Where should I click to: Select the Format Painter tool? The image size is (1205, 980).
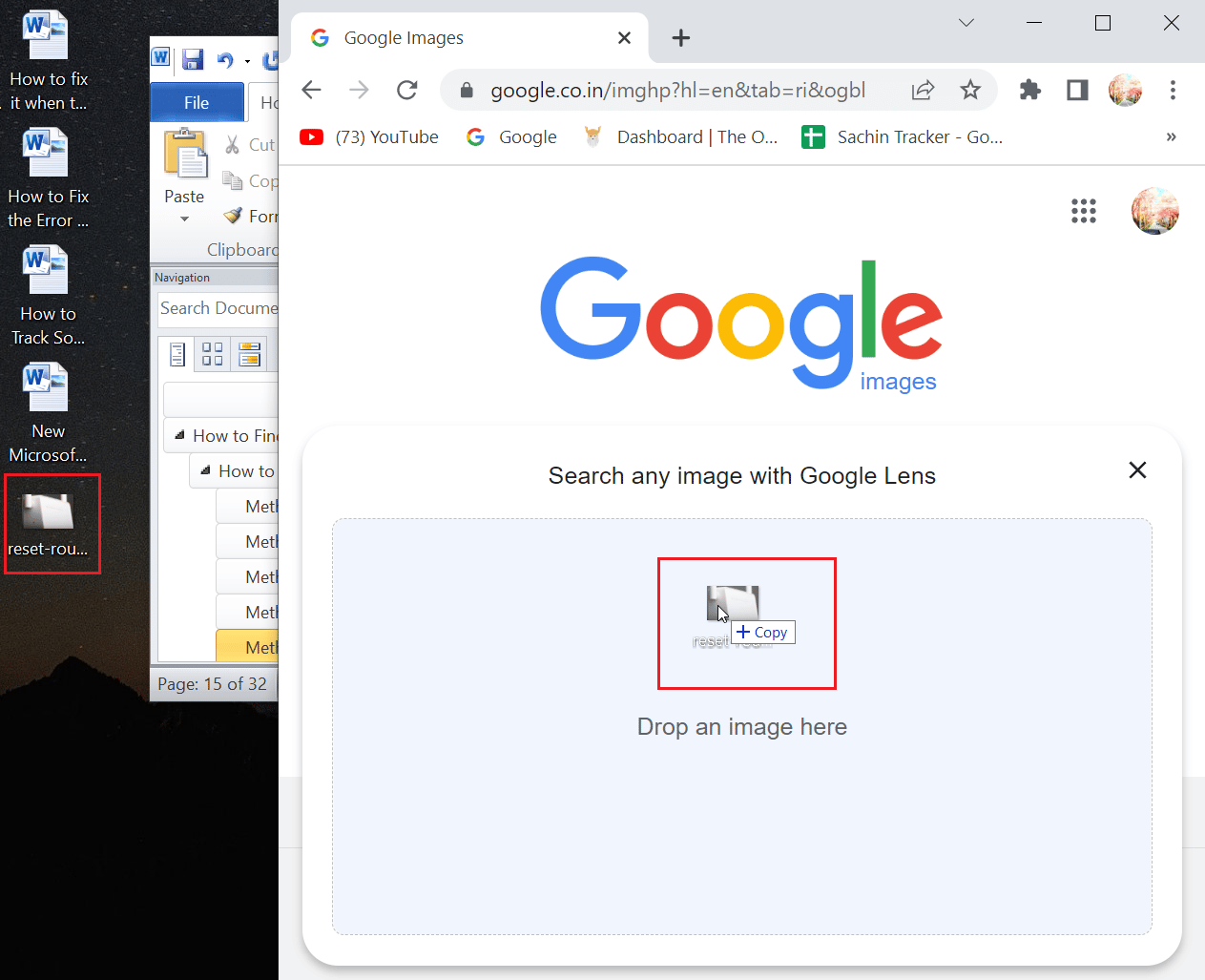(232, 215)
